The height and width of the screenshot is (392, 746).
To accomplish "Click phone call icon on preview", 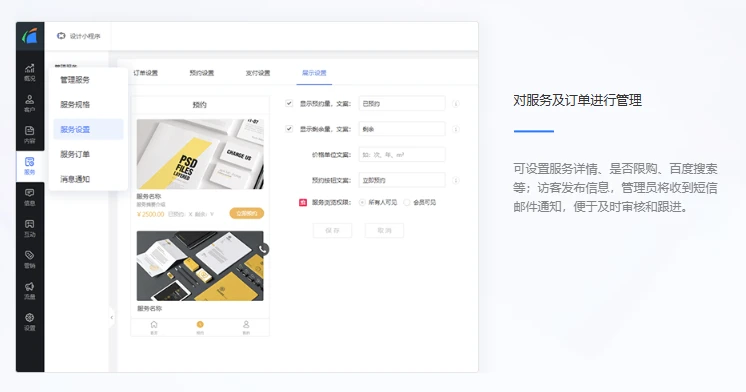I will [263, 249].
